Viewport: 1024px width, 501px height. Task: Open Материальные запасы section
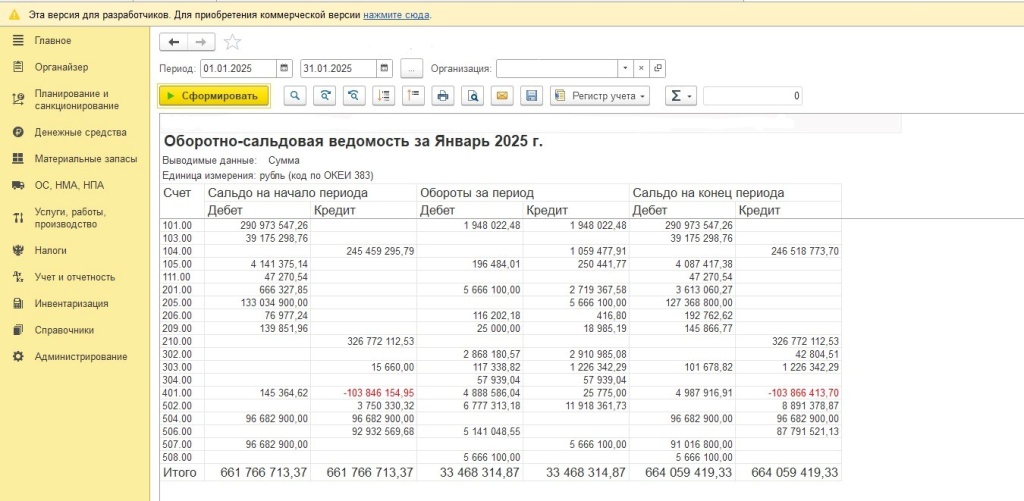point(86,159)
